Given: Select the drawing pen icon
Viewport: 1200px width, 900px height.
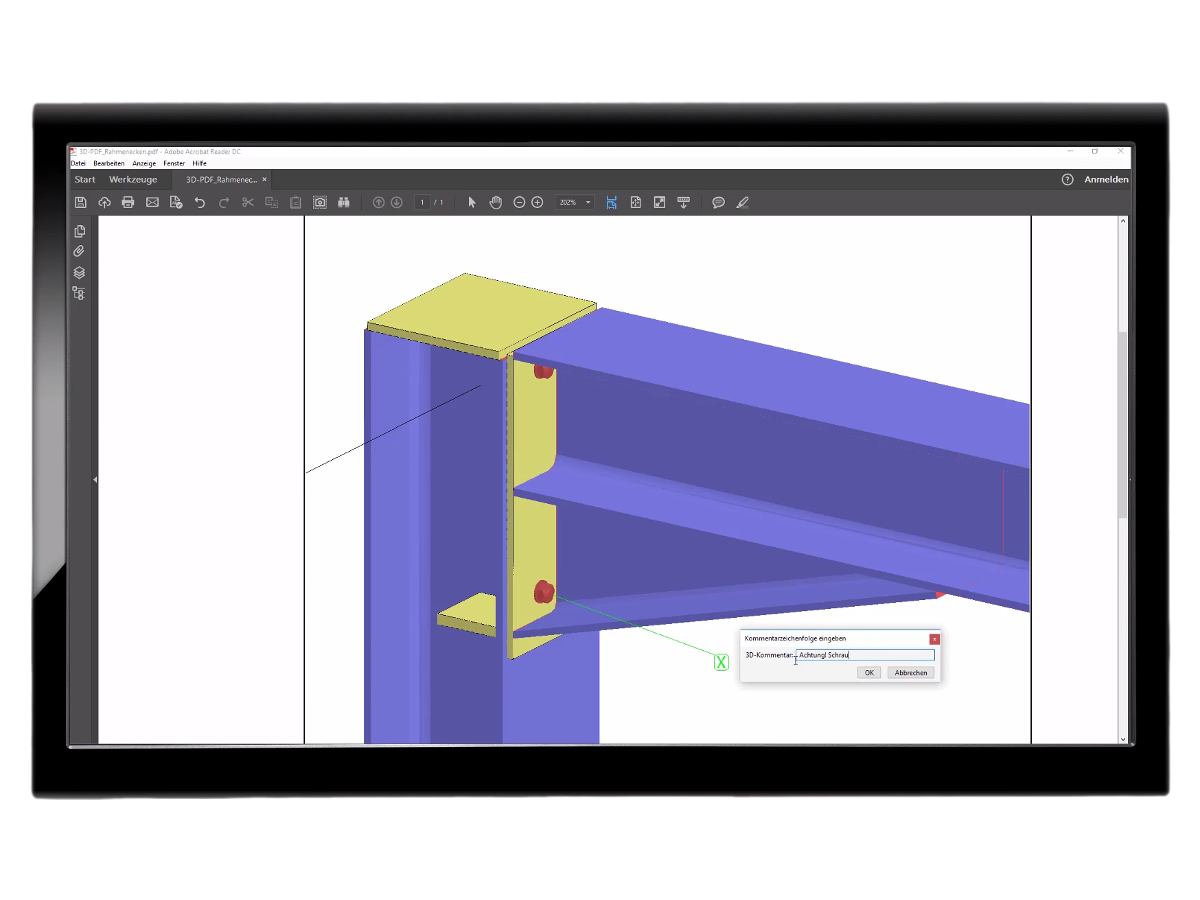Looking at the screenshot, I should [742, 202].
